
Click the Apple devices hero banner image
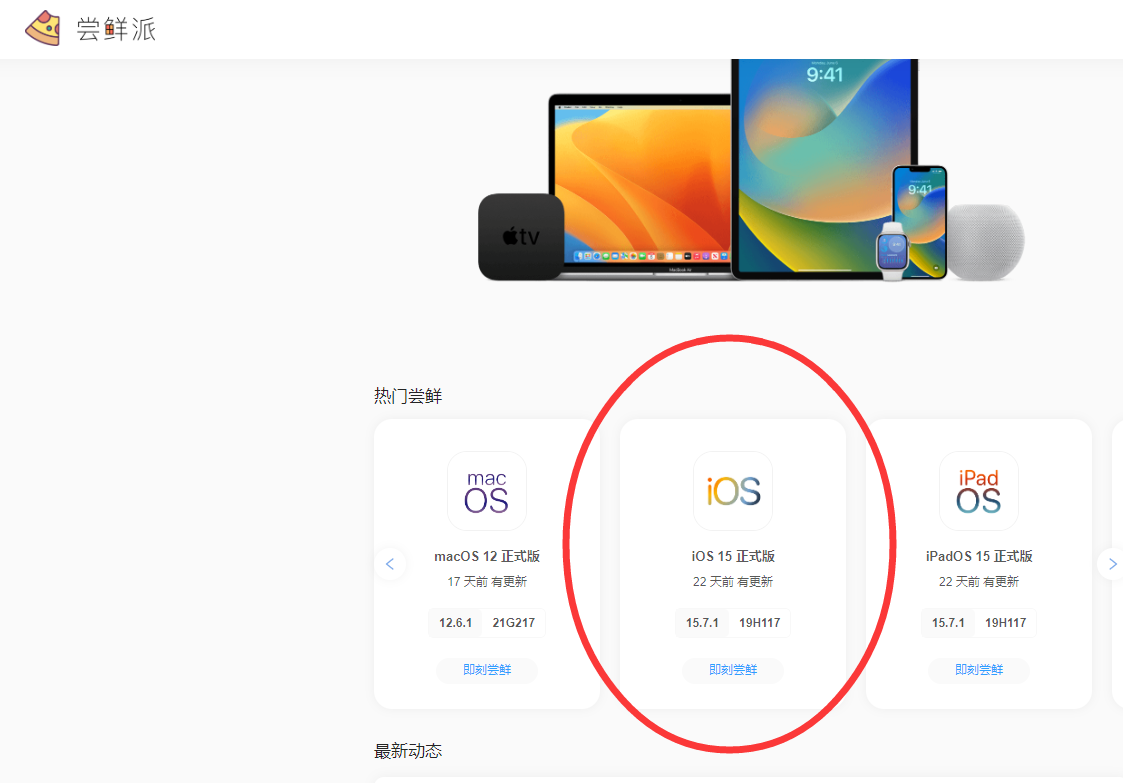(751, 170)
